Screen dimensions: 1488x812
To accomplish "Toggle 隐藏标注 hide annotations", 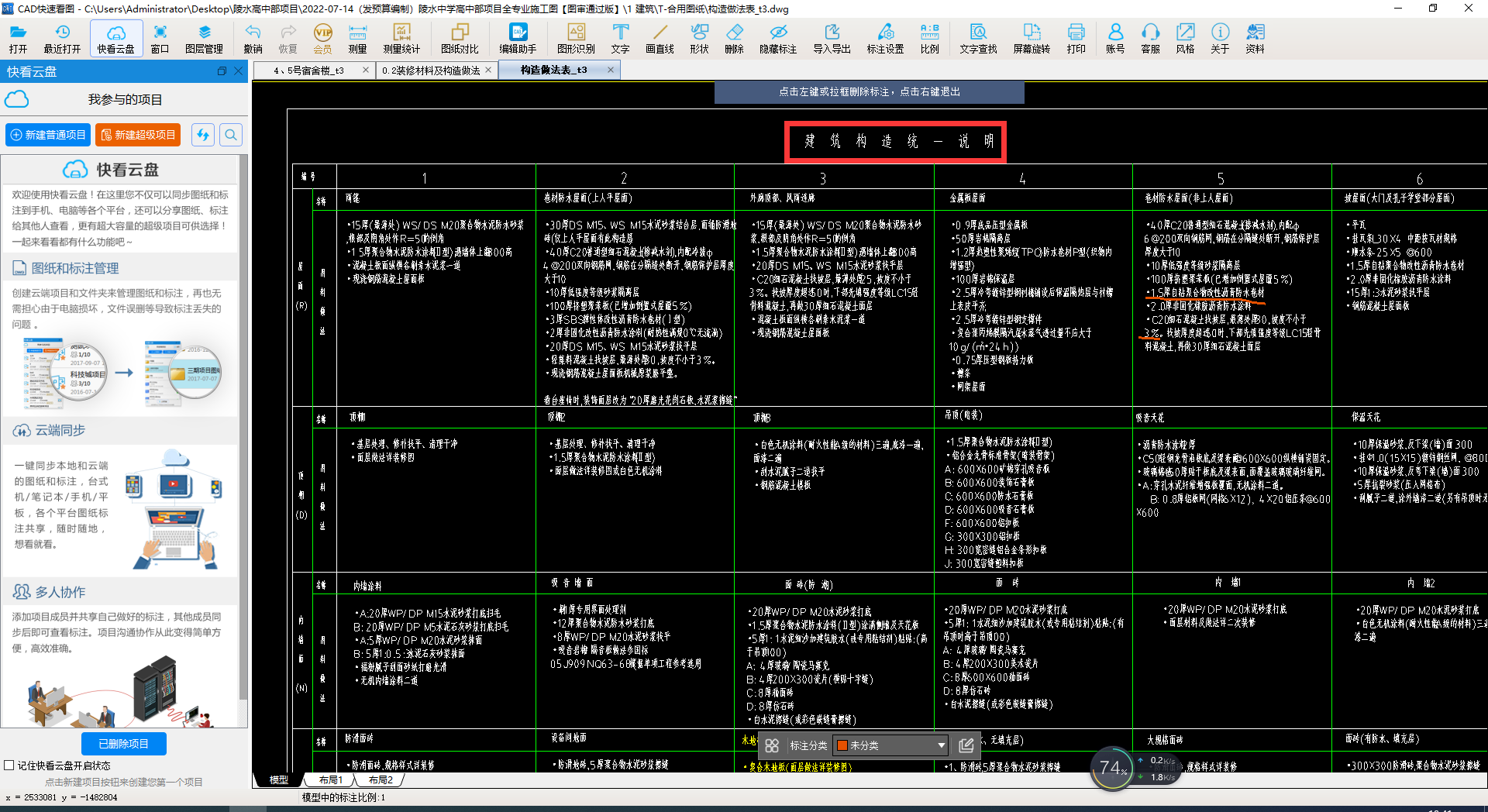I will pyautogui.click(x=778, y=38).
